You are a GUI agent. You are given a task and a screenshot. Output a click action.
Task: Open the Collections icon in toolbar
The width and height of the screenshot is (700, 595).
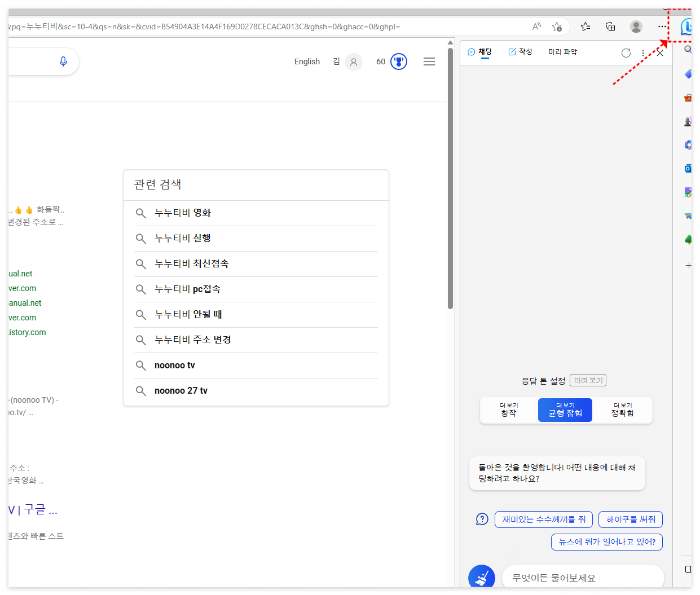tap(610, 27)
